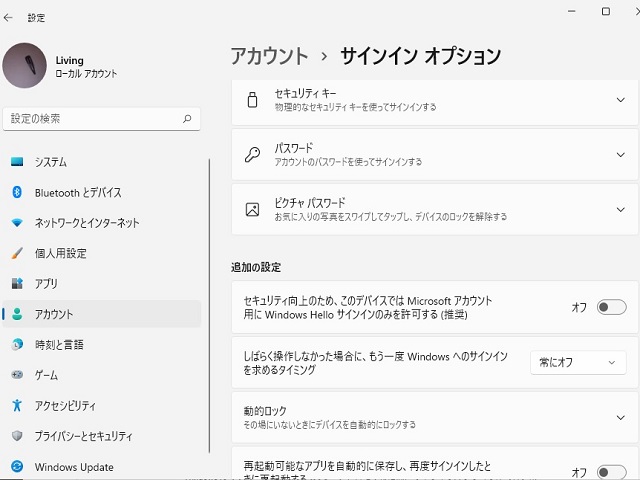Open ネットワークとインターネット settings
640x480 pixels.
click(x=102, y=223)
